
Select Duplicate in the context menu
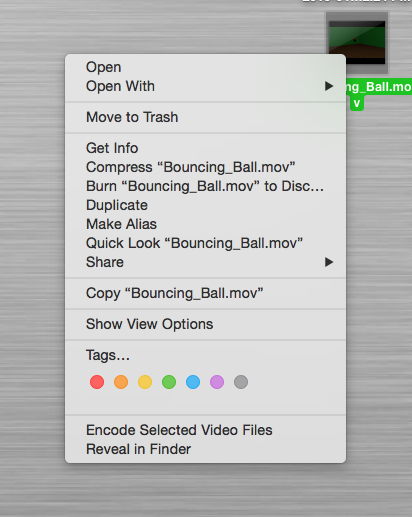click(205, 205)
